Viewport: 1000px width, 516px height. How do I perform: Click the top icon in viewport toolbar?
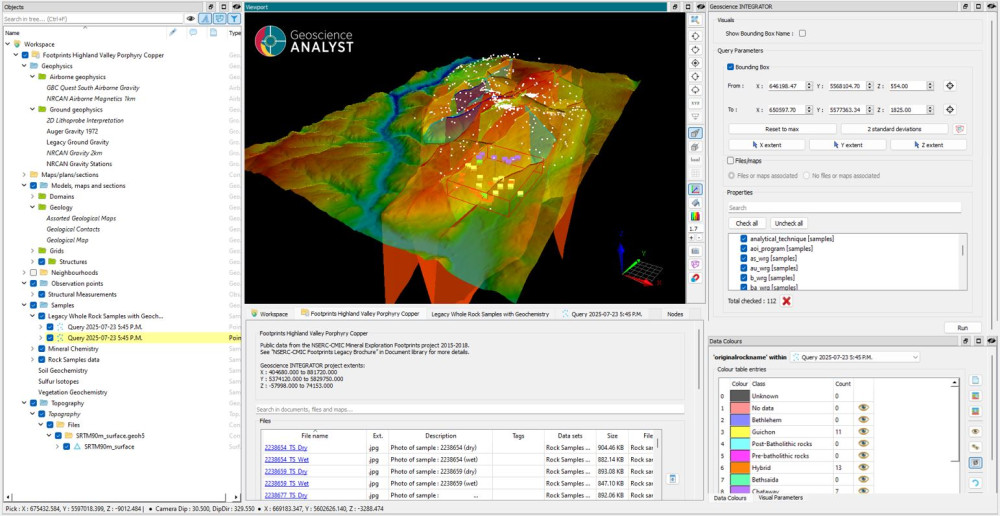click(695, 20)
